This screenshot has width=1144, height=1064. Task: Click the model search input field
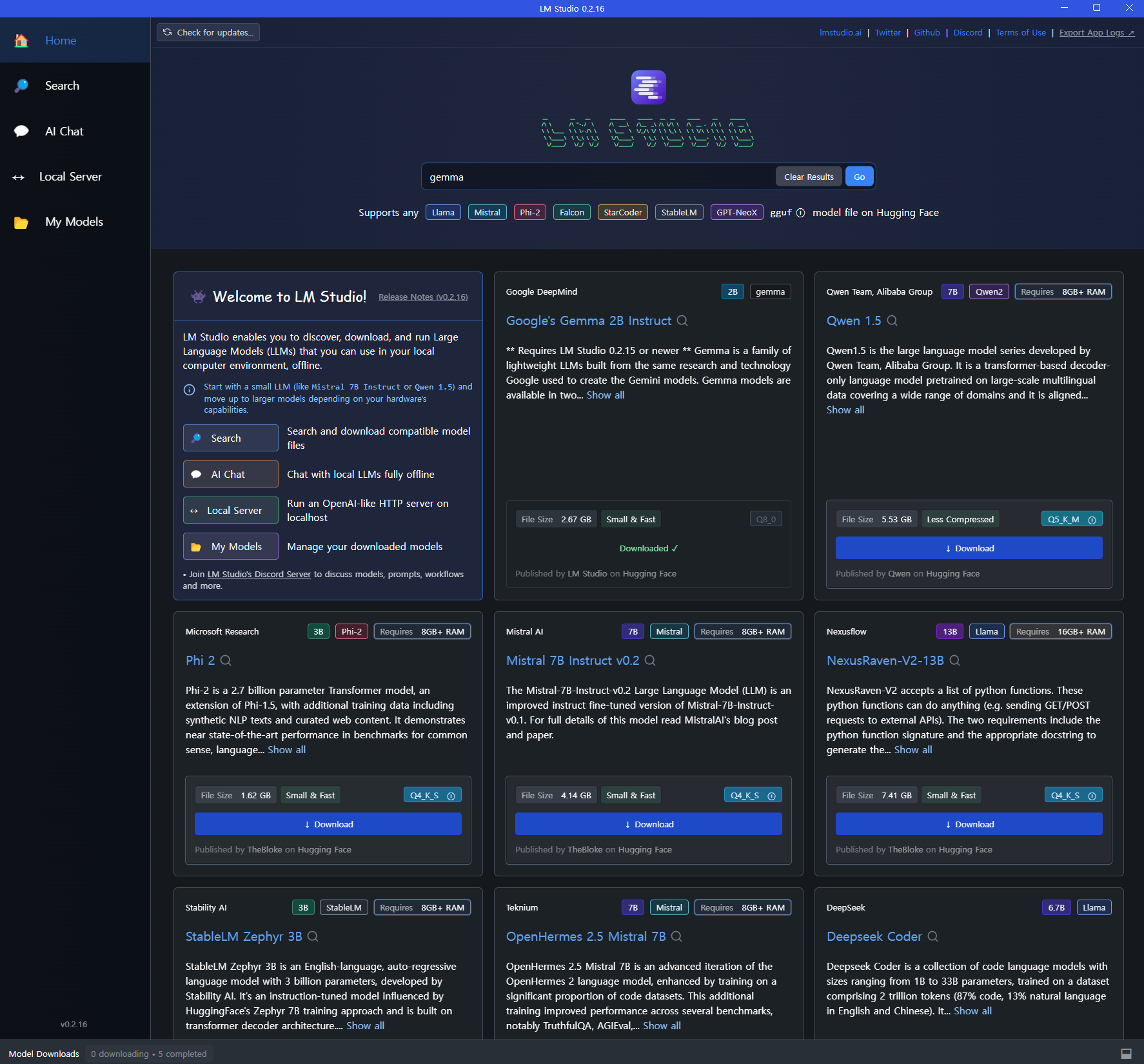(598, 177)
